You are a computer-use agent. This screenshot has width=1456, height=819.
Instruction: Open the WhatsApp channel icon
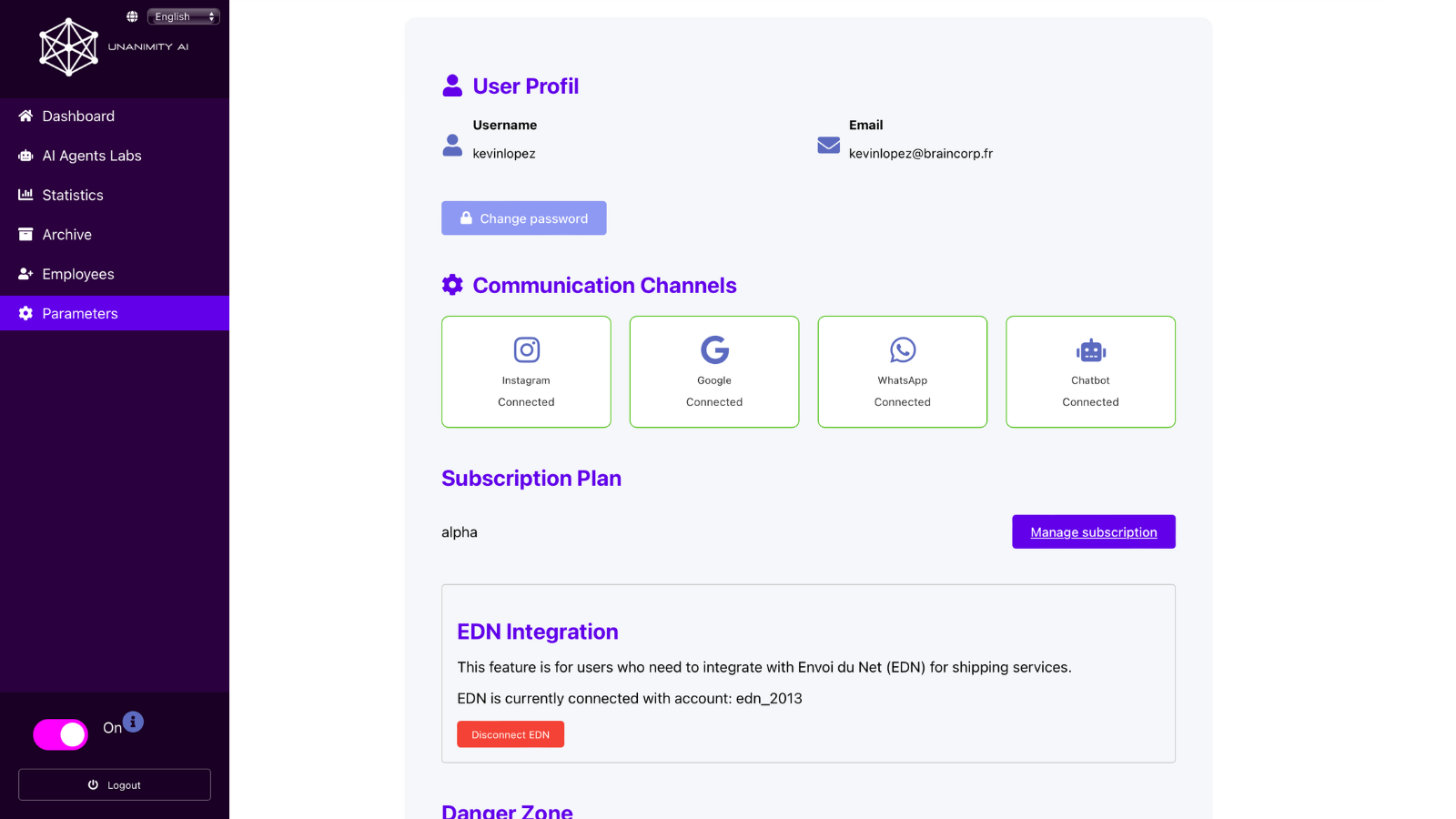(x=902, y=349)
